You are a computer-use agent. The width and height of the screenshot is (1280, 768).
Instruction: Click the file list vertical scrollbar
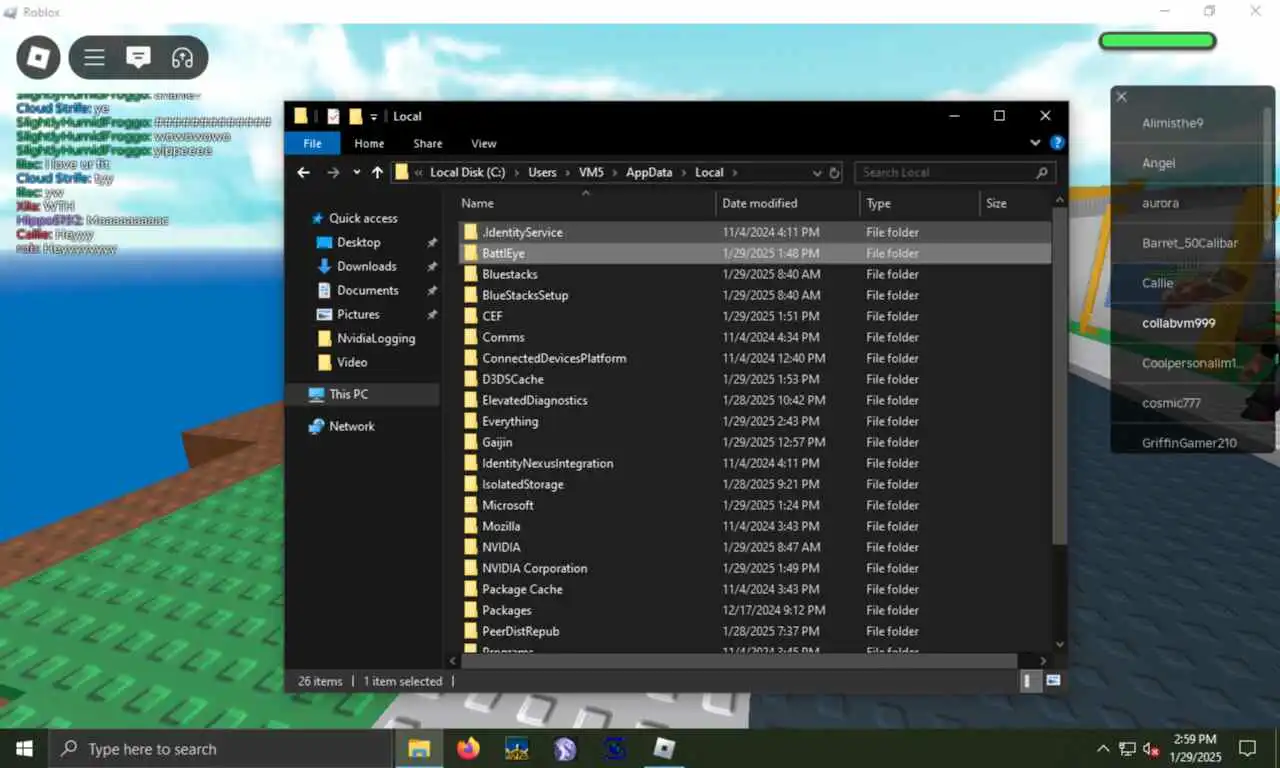(1060, 378)
